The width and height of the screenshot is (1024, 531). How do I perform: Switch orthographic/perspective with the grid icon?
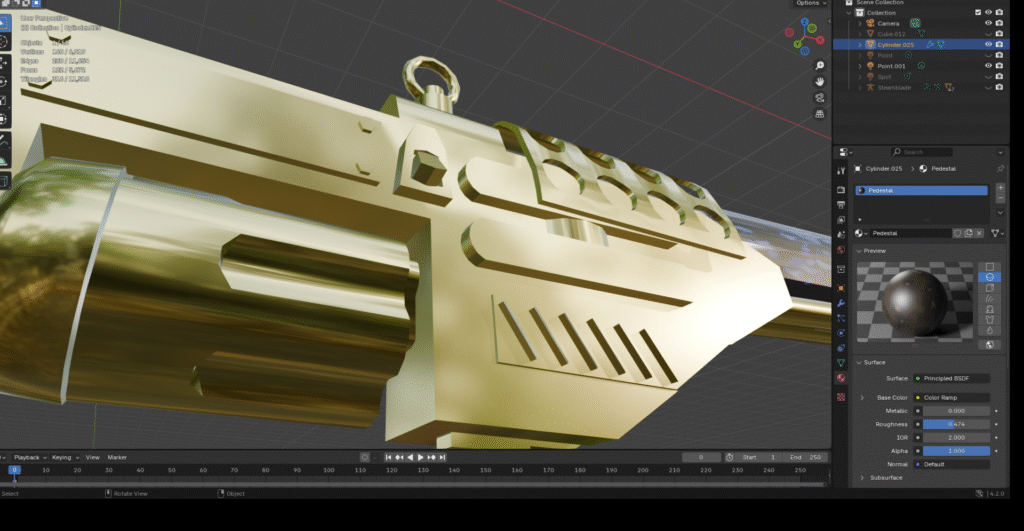coord(820,115)
